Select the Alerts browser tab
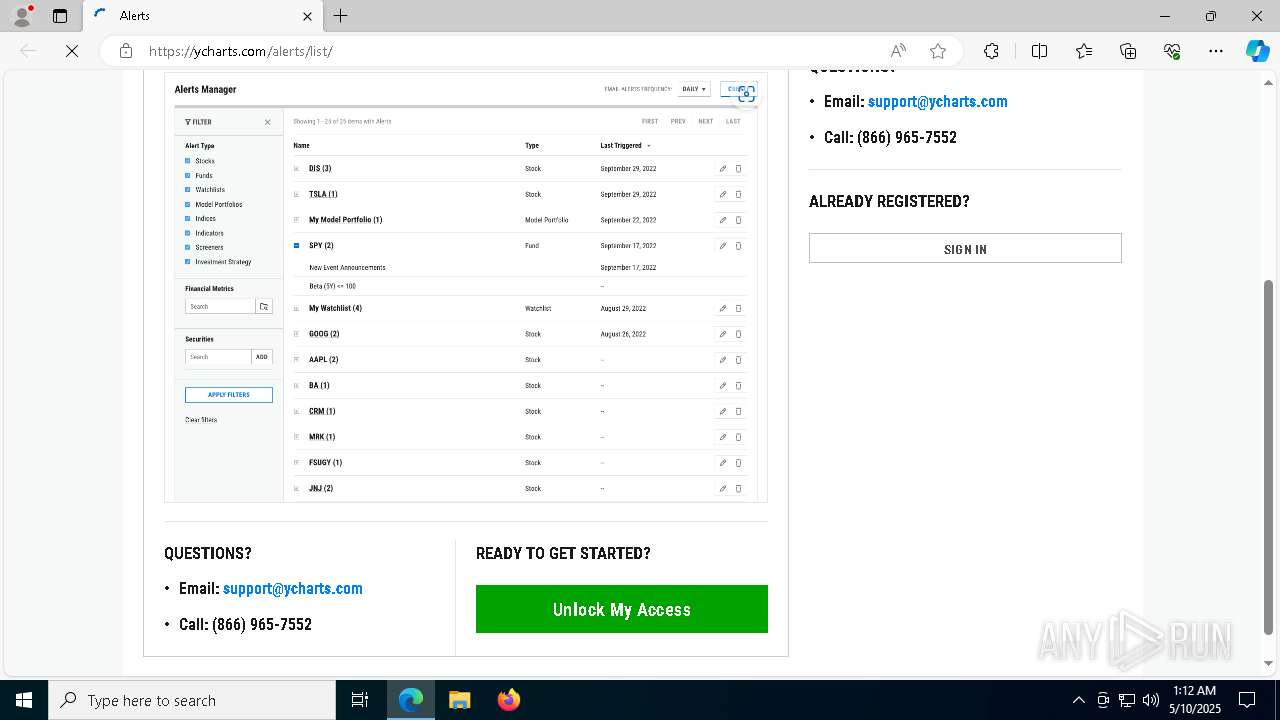Viewport: 1280px width, 720px height. [x=200, y=16]
